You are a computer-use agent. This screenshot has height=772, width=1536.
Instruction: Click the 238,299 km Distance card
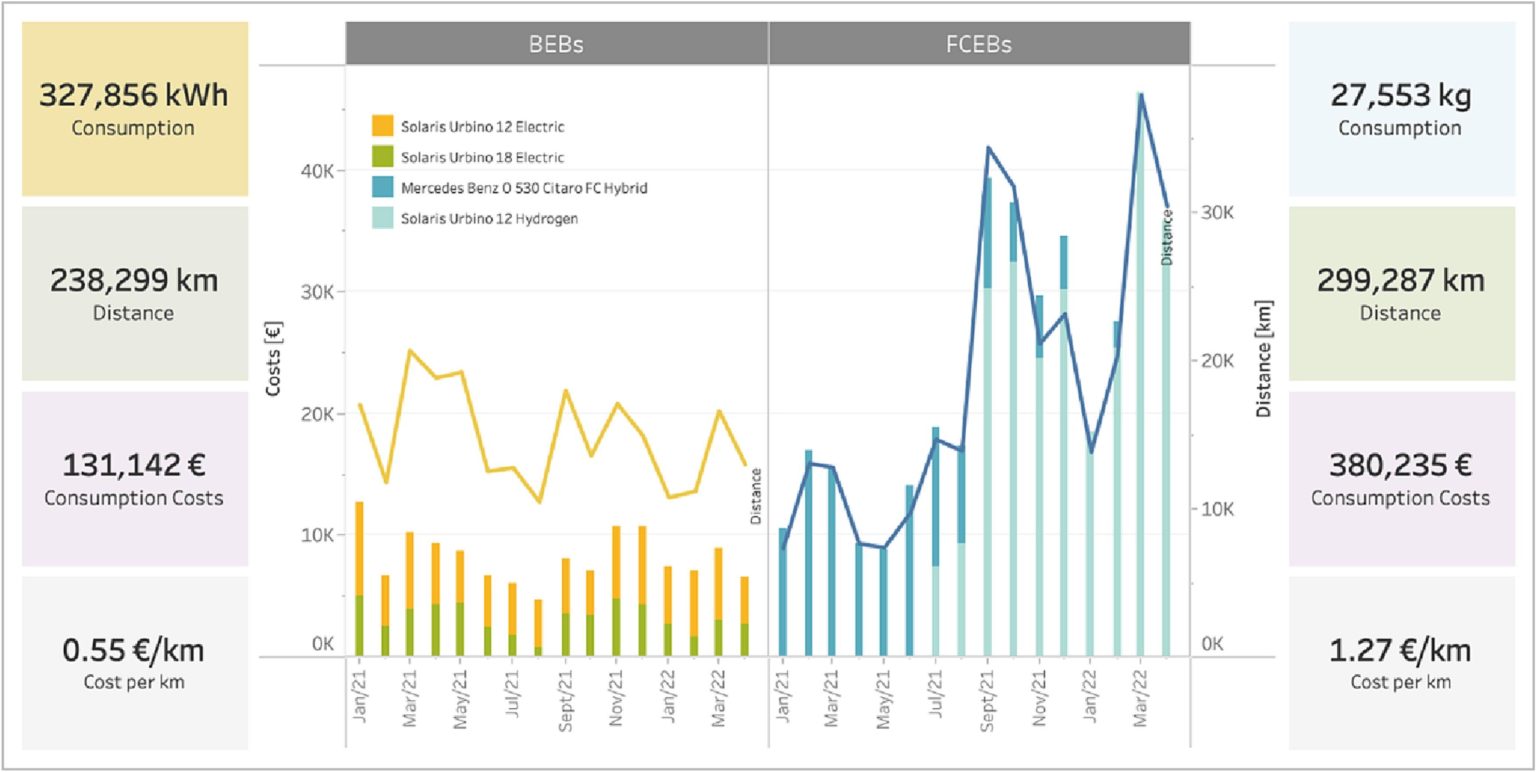click(x=135, y=294)
